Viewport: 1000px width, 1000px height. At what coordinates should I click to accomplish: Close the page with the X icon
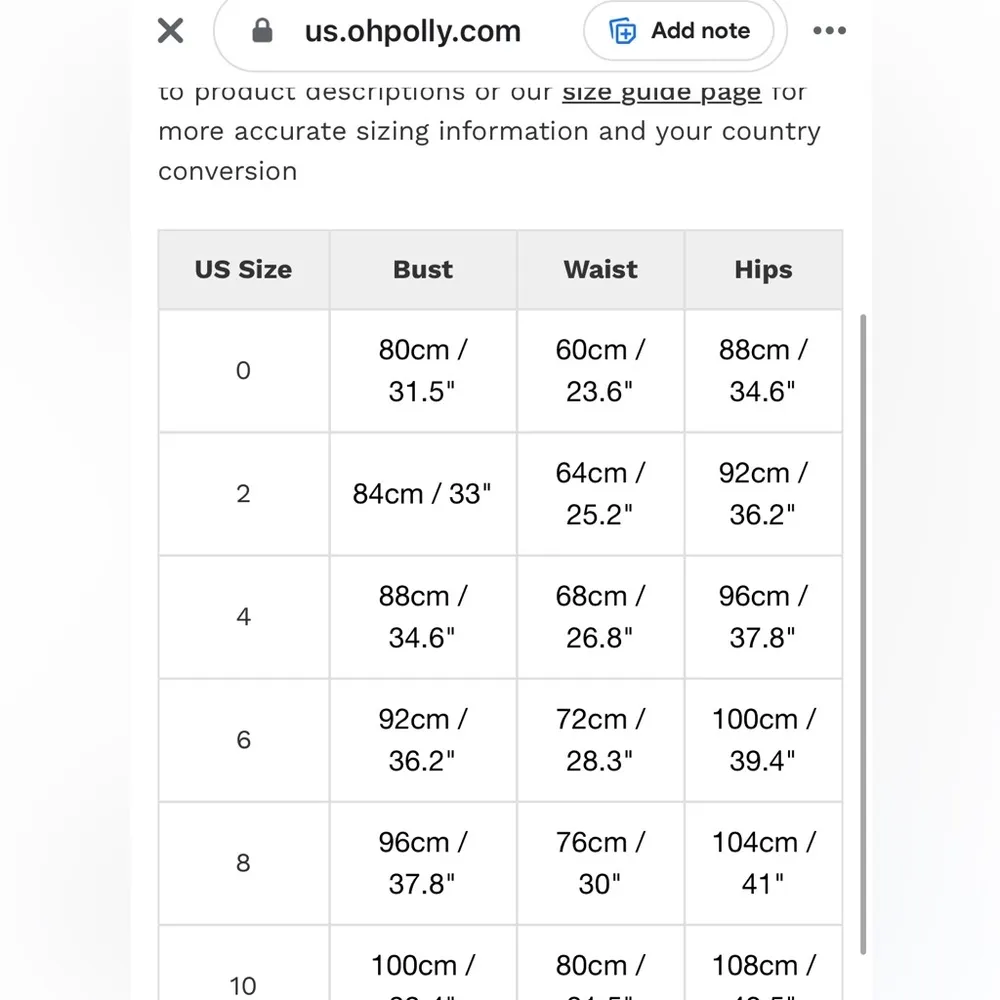(x=171, y=31)
